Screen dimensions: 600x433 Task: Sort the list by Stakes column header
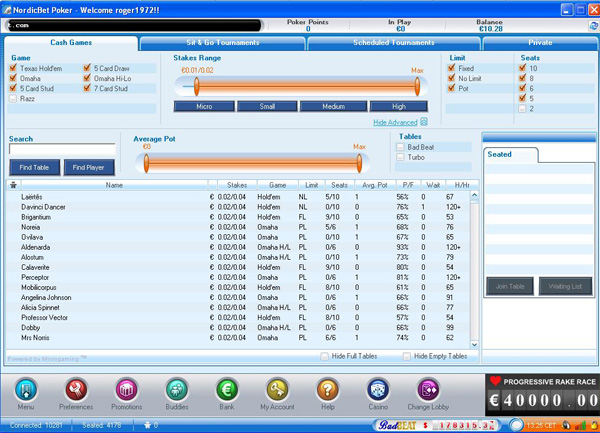point(237,185)
